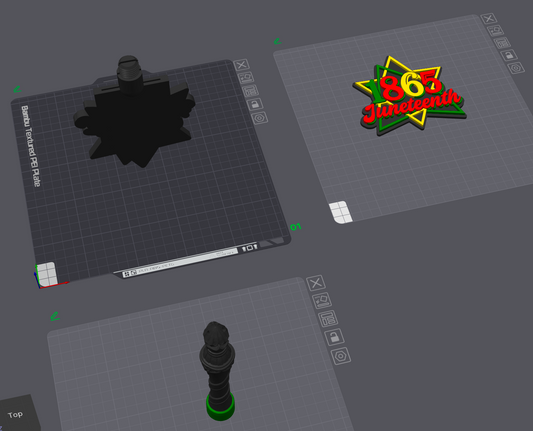533x431 pixels.
Task: Remove the Juneteenth plate using its X icon
Action: click(489, 18)
